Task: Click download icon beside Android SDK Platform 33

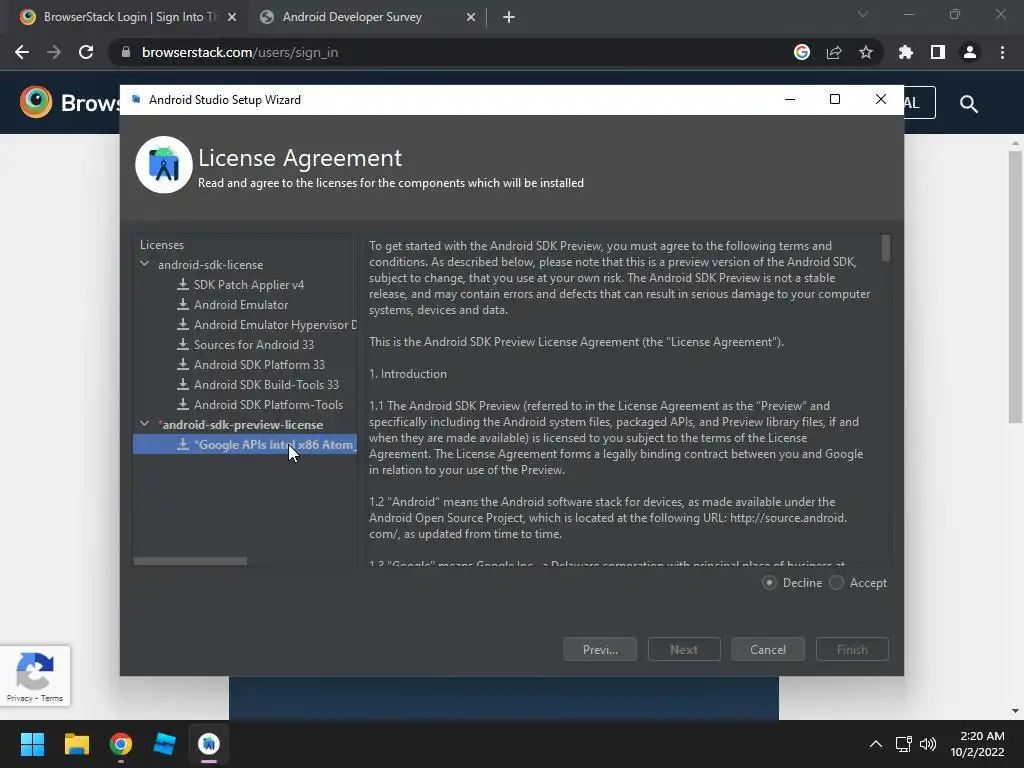Action: (183, 364)
